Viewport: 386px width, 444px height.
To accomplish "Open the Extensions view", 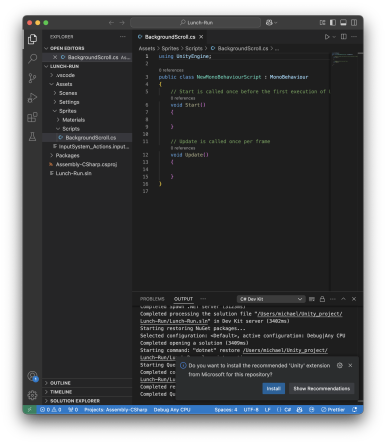I will point(32,117).
